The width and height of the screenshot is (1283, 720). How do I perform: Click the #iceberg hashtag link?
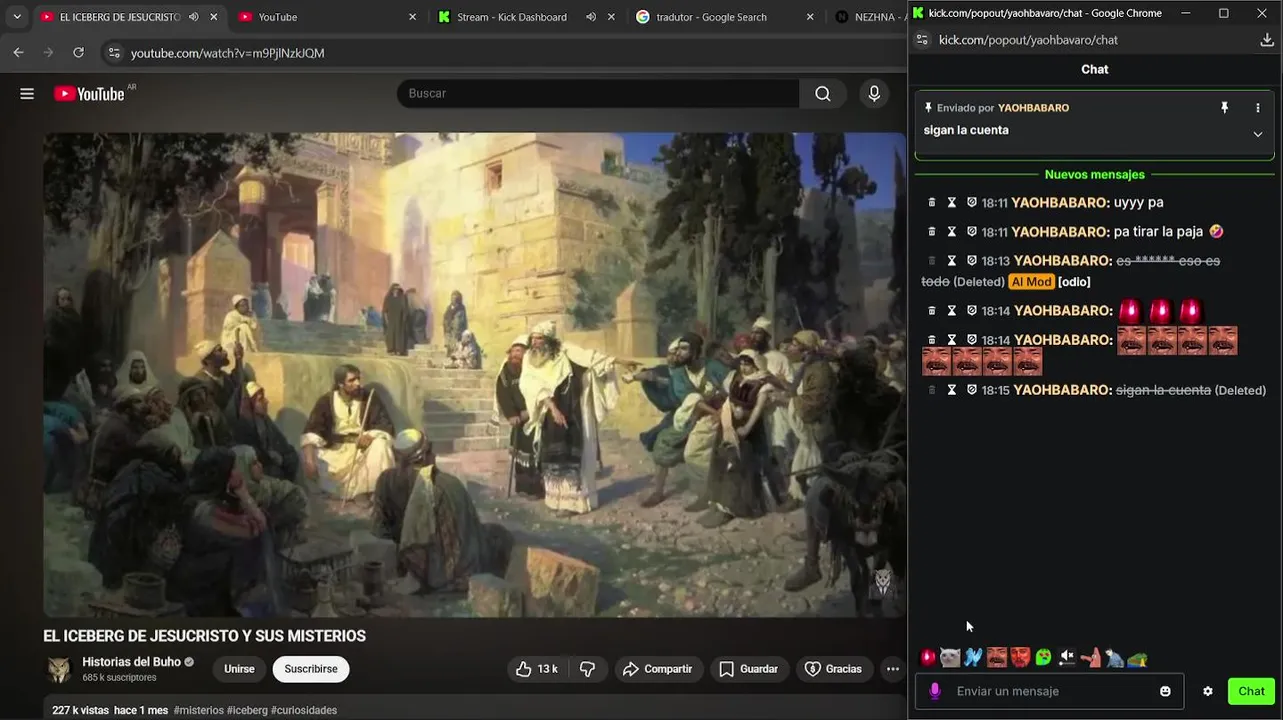pyautogui.click(x=247, y=710)
